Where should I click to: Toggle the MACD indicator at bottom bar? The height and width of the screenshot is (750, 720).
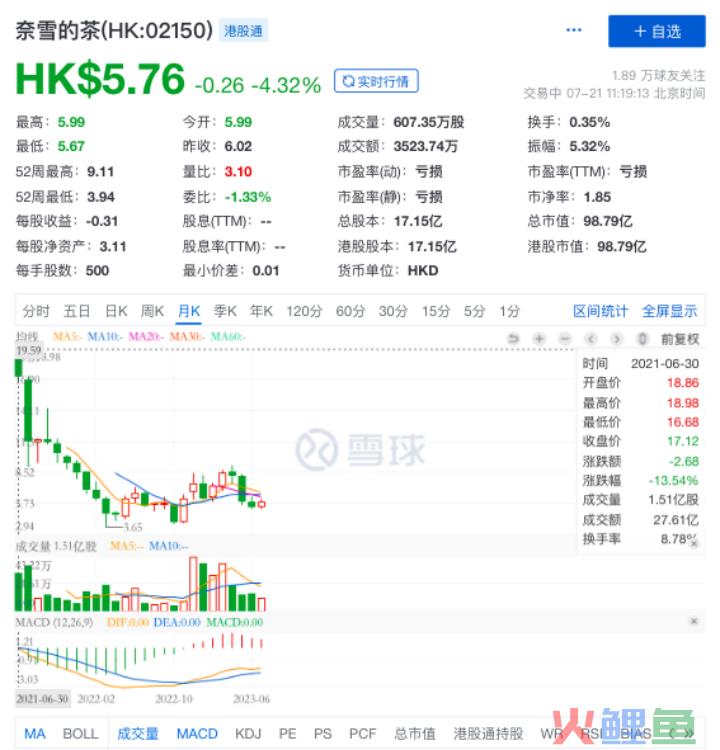pos(197,734)
